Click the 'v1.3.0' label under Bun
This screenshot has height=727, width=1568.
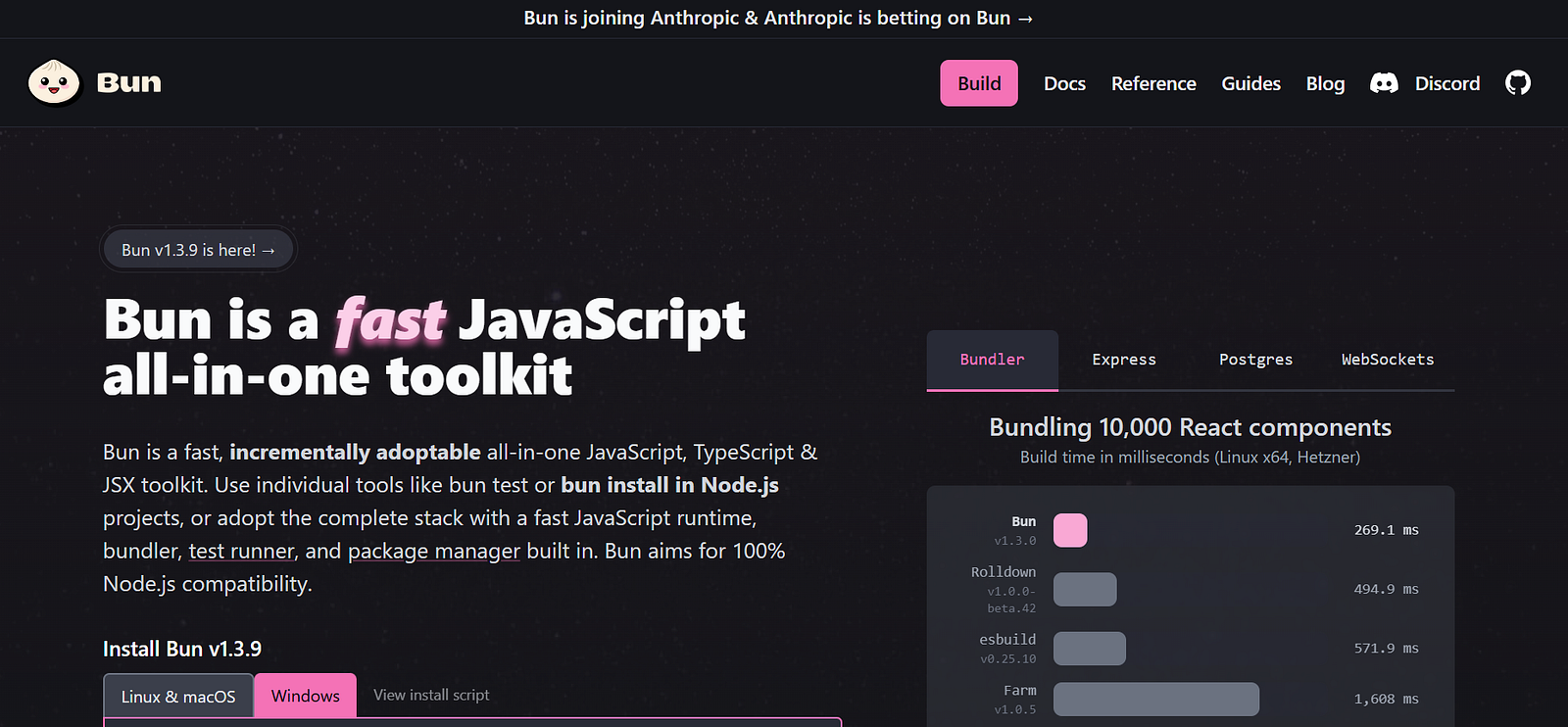pyautogui.click(x=1015, y=541)
